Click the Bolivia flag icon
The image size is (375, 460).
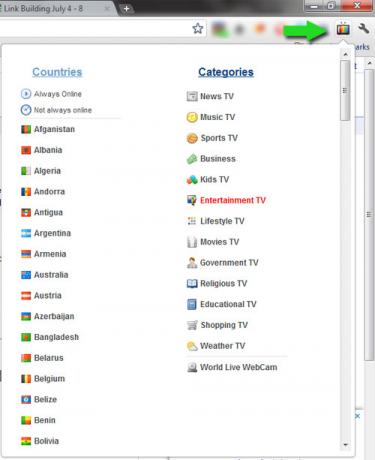pos(26,441)
